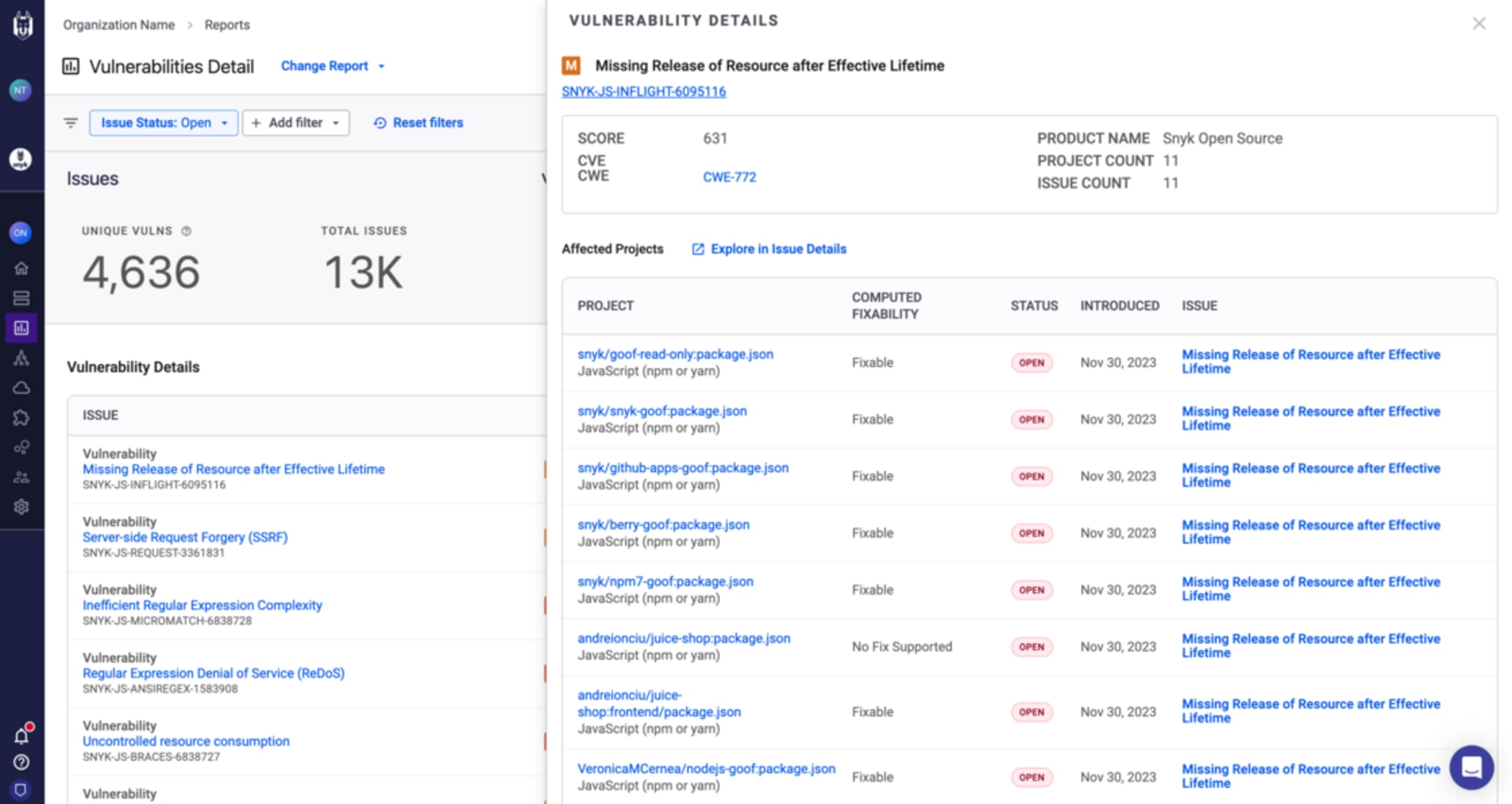Open snyk/berry-goof:package.json project
Screen dimensions: 1512x804
pyautogui.click(x=663, y=524)
